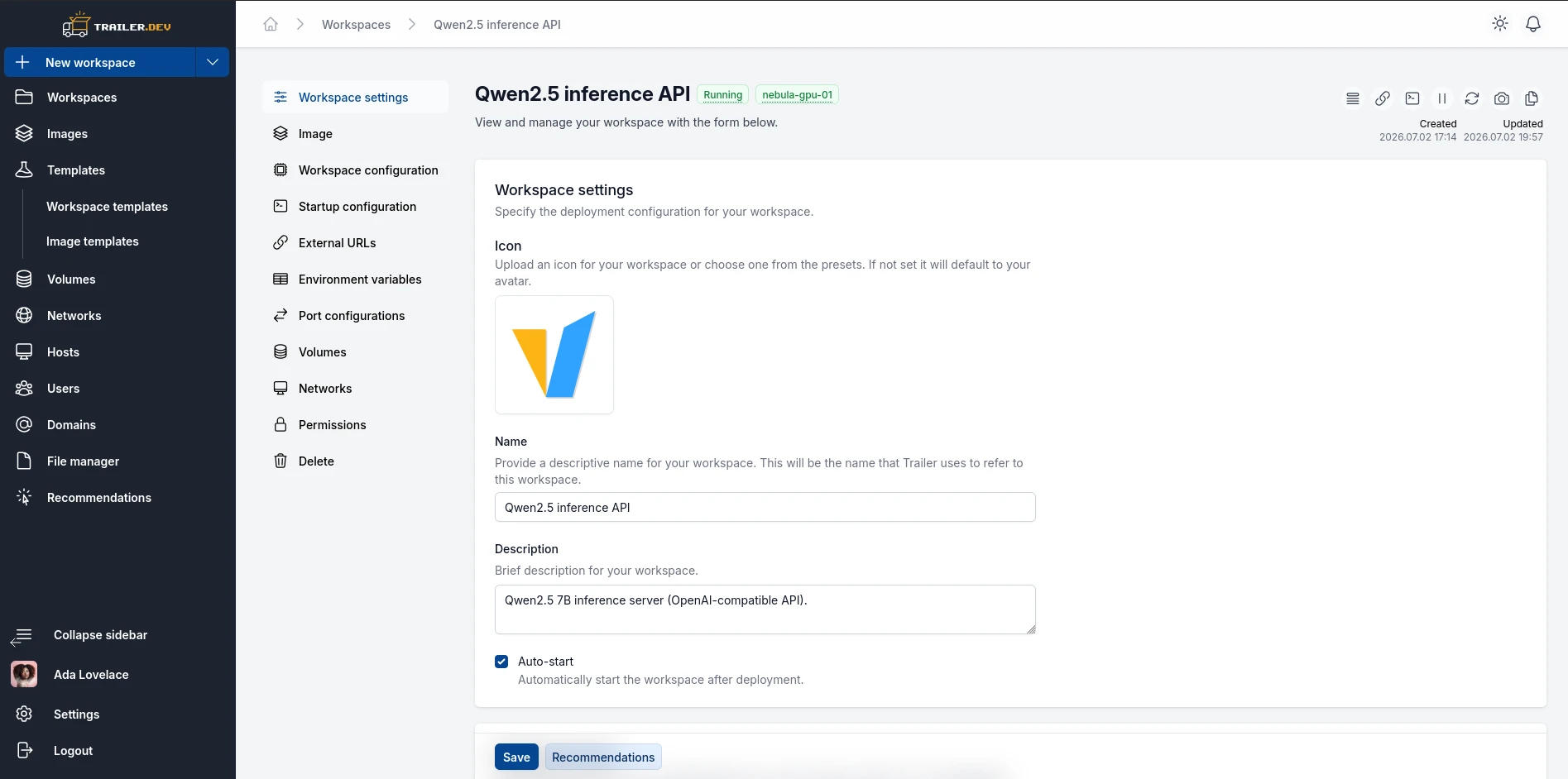Click the Trailer.dev logo
Screen dimensions: 1568x779
click(x=117, y=25)
